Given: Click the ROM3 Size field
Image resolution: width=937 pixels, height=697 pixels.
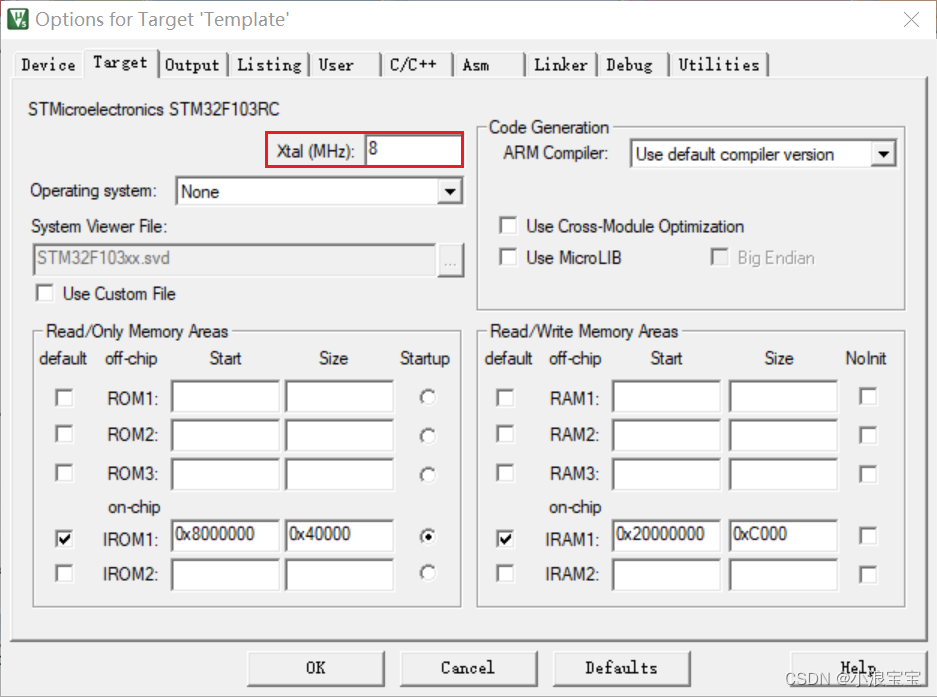Looking at the screenshot, I should (339, 474).
